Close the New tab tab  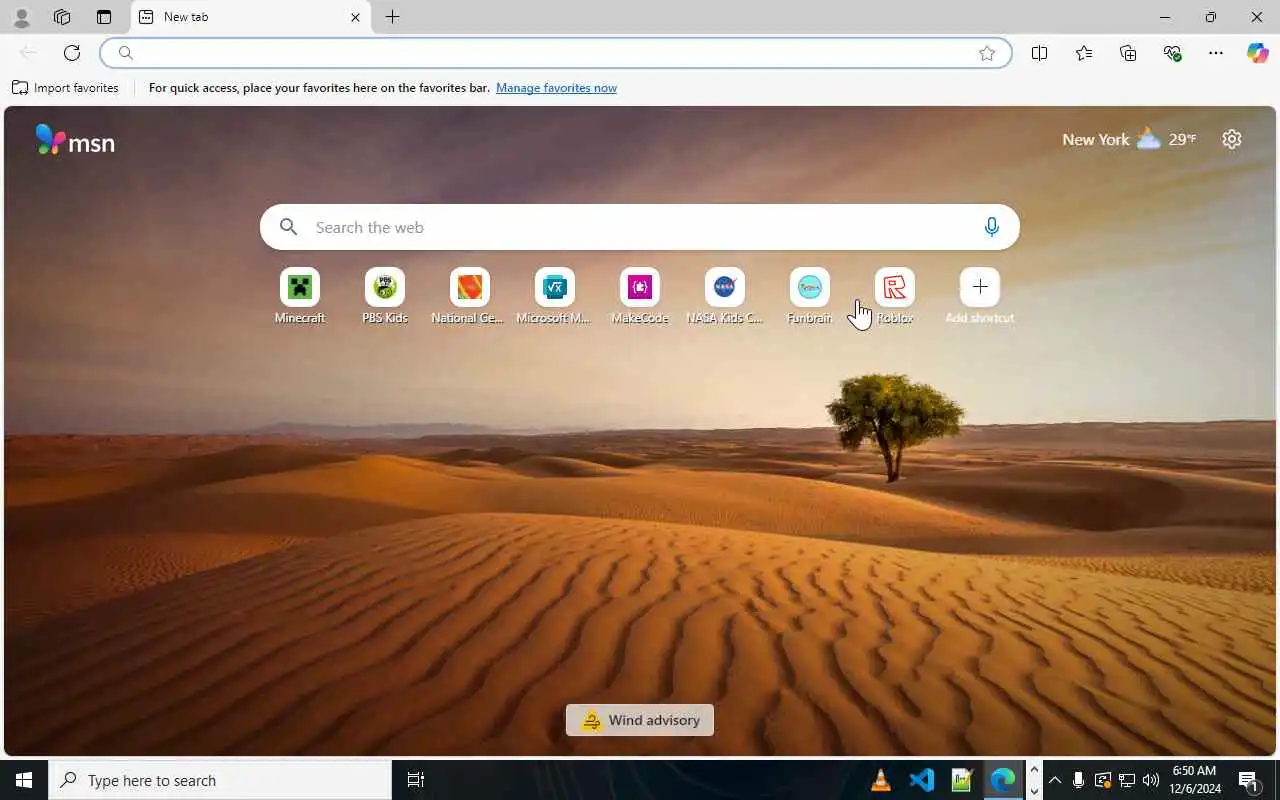(x=355, y=17)
